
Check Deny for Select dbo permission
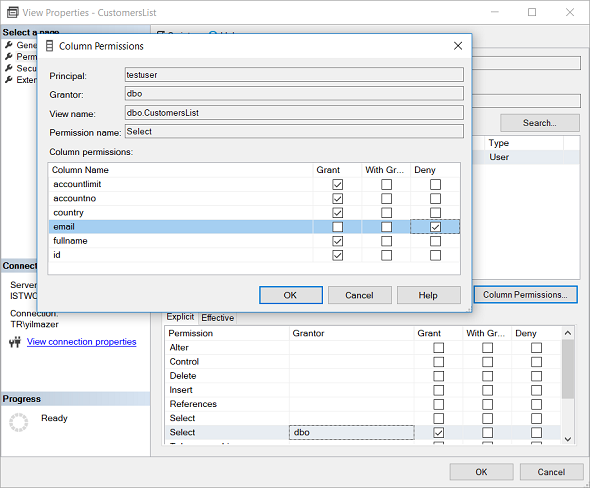pyautogui.click(x=536, y=433)
